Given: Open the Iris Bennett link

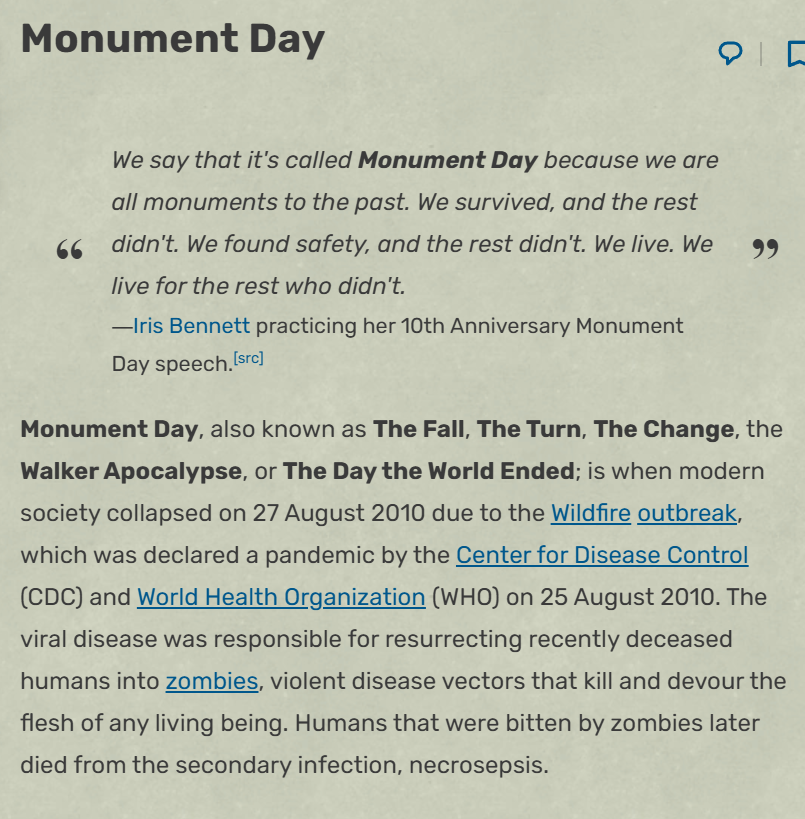Looking at the screenshot, I should pyautogui.click(x=191, y=325).
